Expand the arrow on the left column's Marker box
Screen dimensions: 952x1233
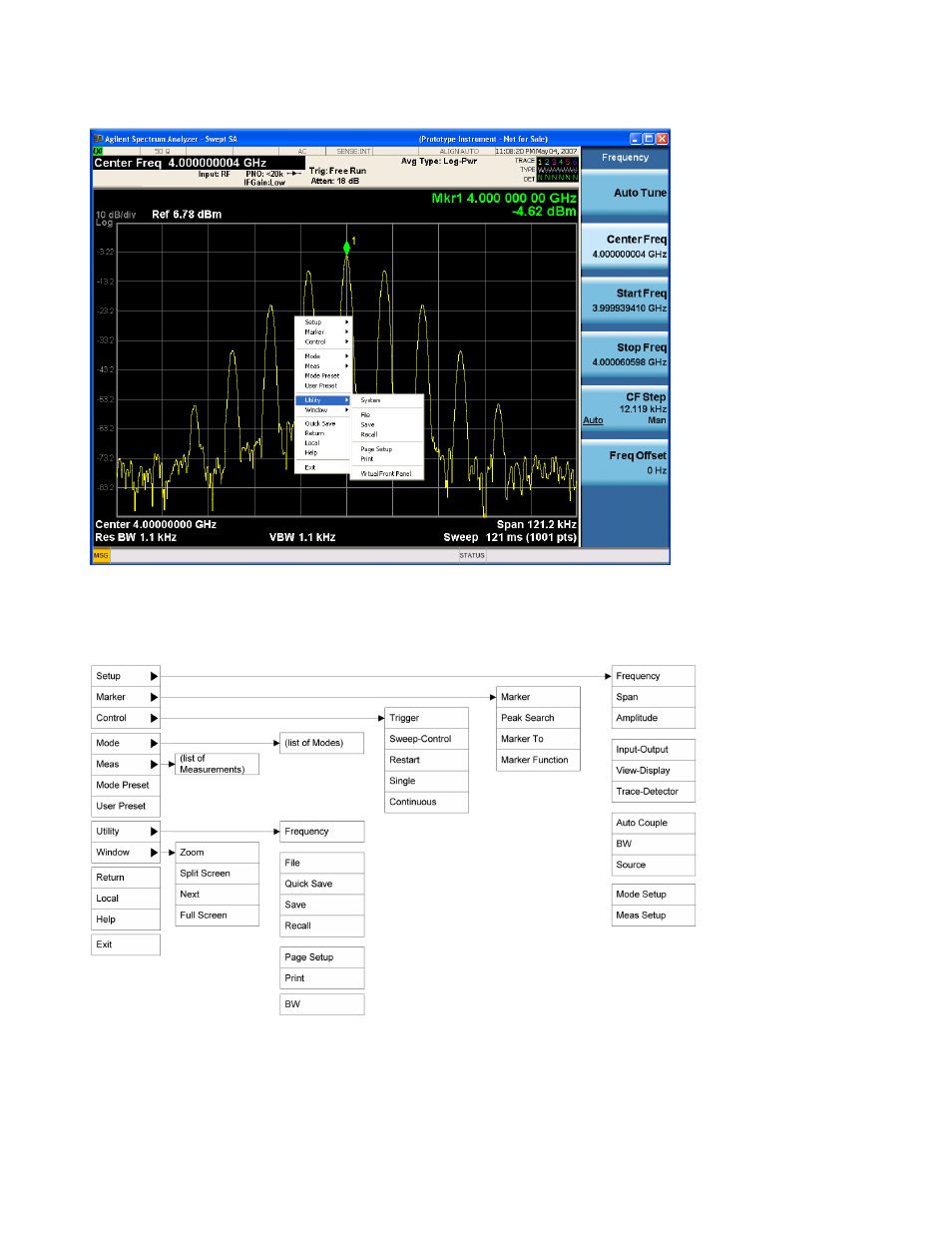[154, 697]
